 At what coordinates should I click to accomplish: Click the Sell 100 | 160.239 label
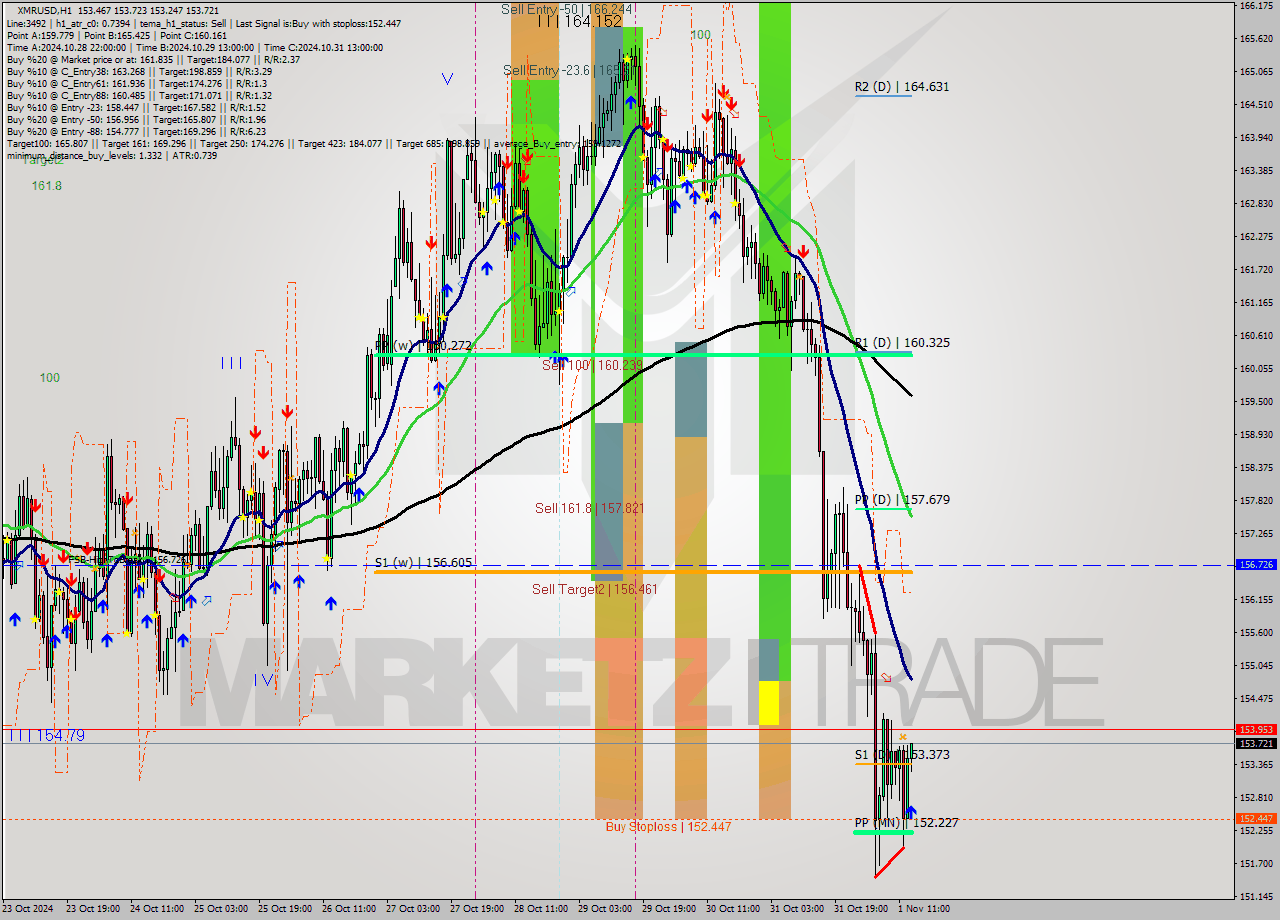point(592,366)
